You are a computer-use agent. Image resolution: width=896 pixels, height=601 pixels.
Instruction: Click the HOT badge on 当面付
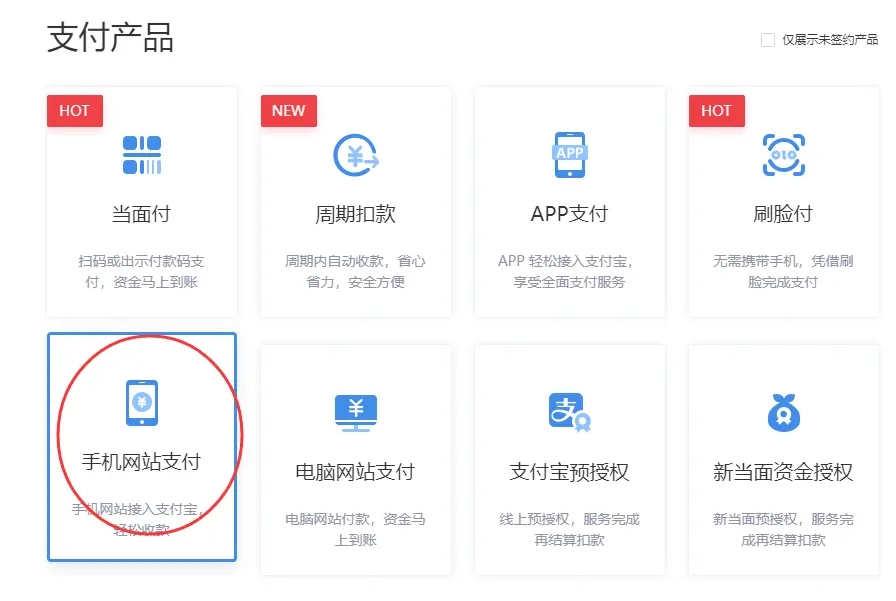(75, 111)
